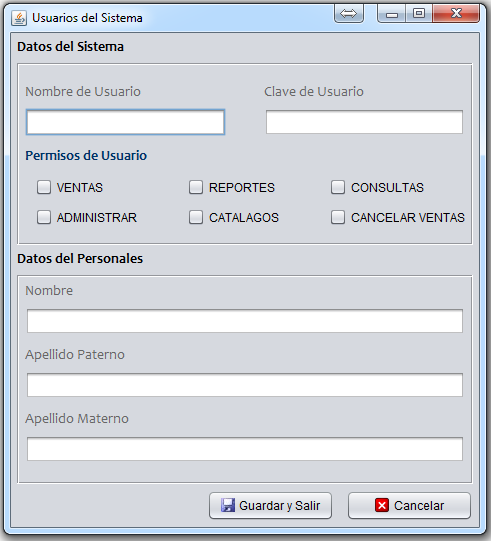Enable the CATALAGOS permission
The height and width of the screenshot is (541, 491).
click(x=196, y=217)
